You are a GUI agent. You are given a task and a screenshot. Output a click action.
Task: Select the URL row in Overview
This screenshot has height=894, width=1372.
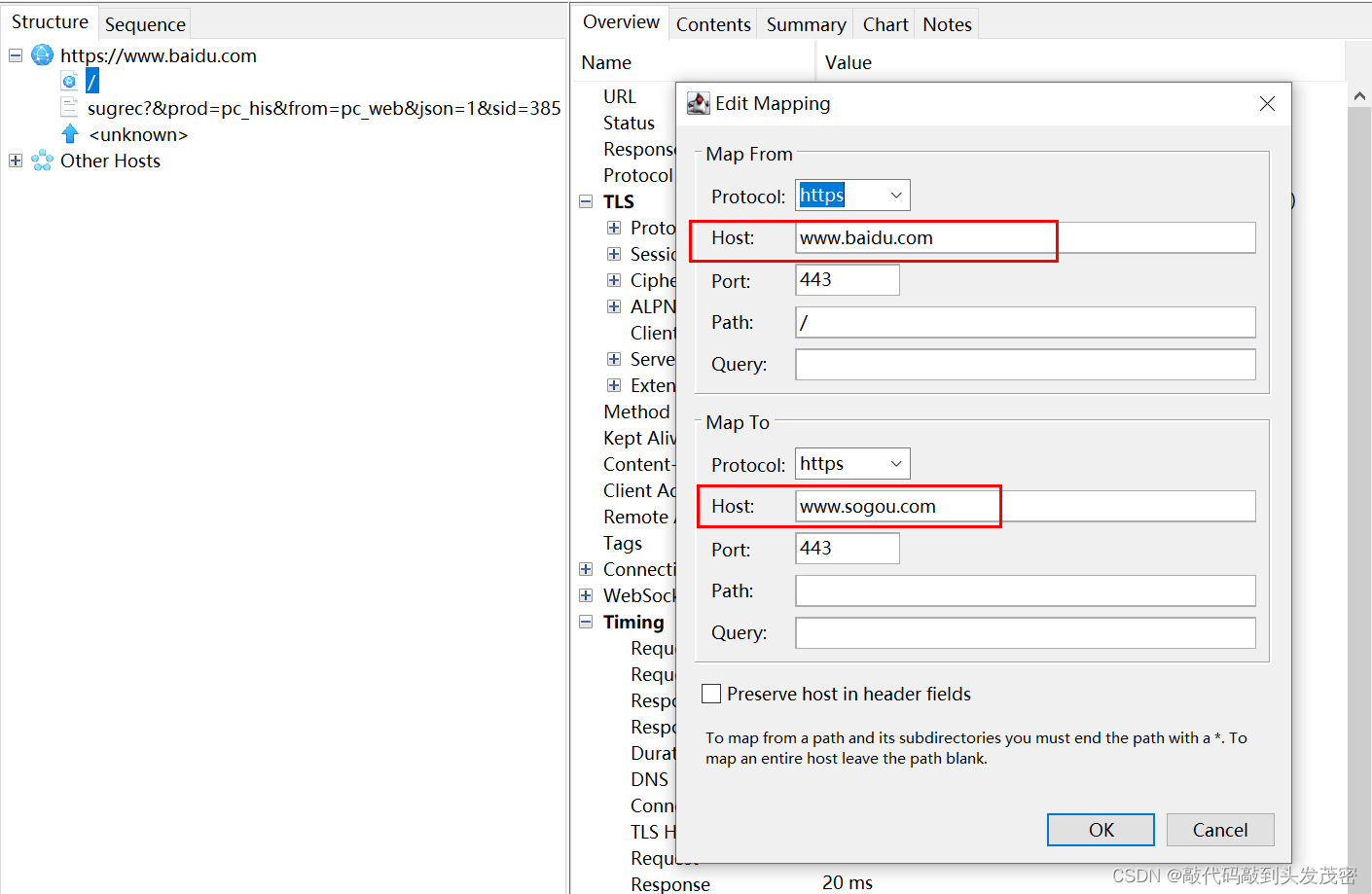pyautogui.click(x=619, y=96)
